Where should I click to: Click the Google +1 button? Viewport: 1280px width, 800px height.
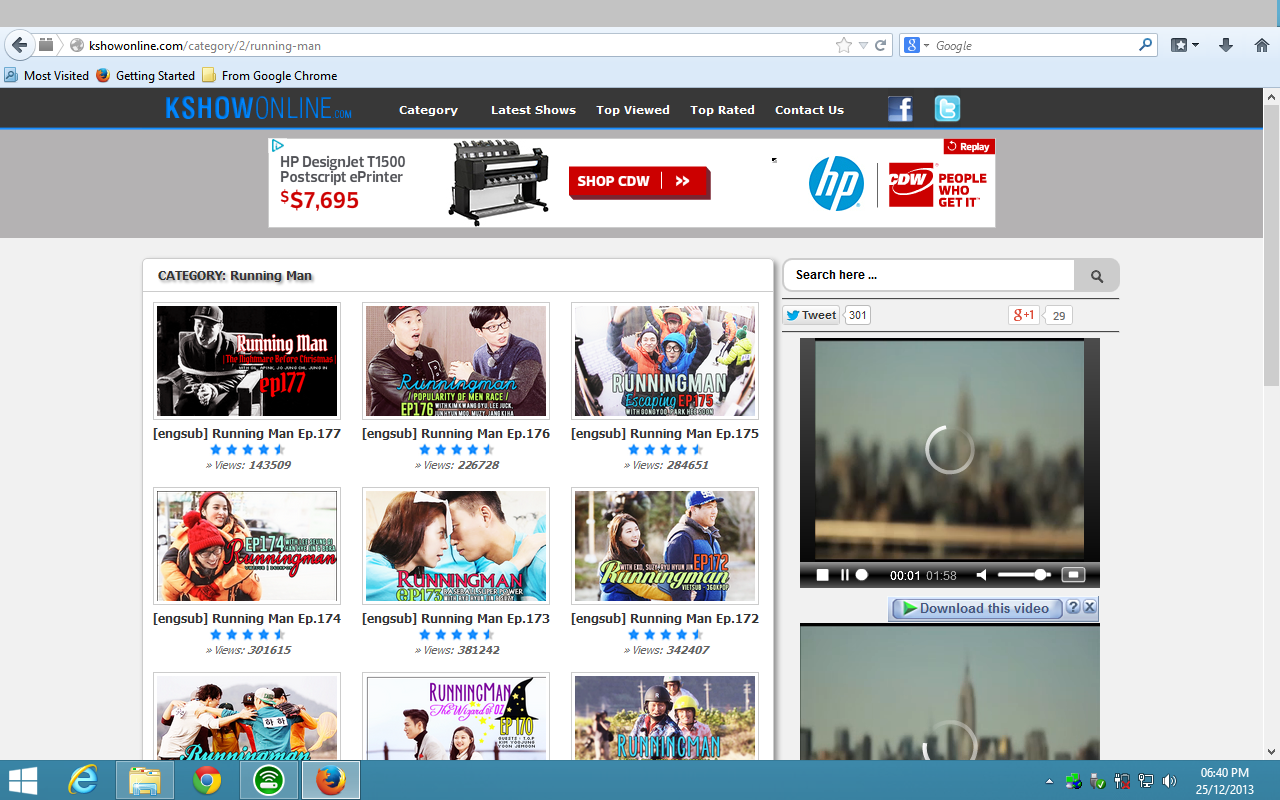coord(1024,315)
